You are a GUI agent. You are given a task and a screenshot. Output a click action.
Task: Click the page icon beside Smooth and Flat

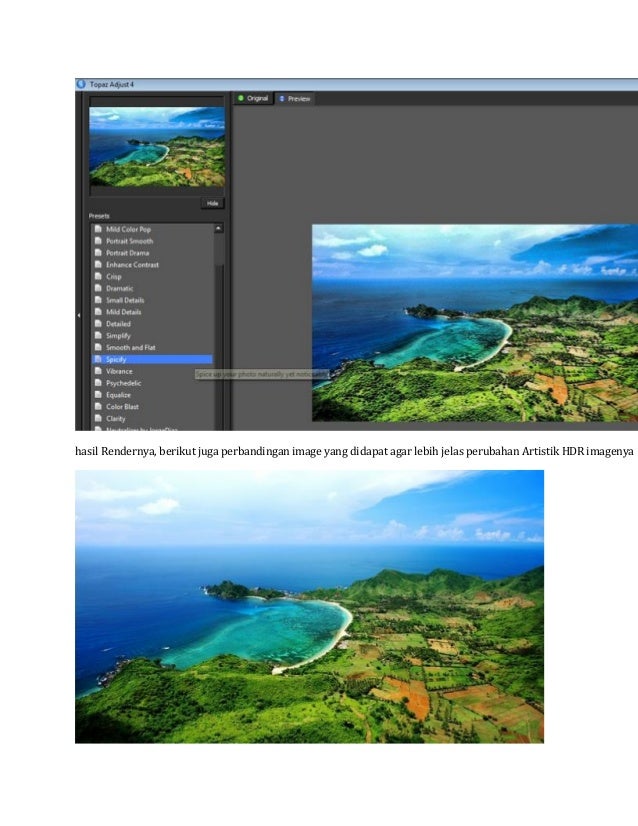pyautogui.click(x=98, y=347)
